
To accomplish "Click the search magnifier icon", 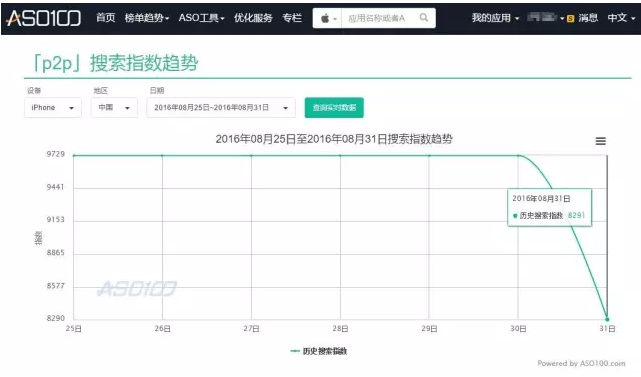I will (x=424, y=18).
